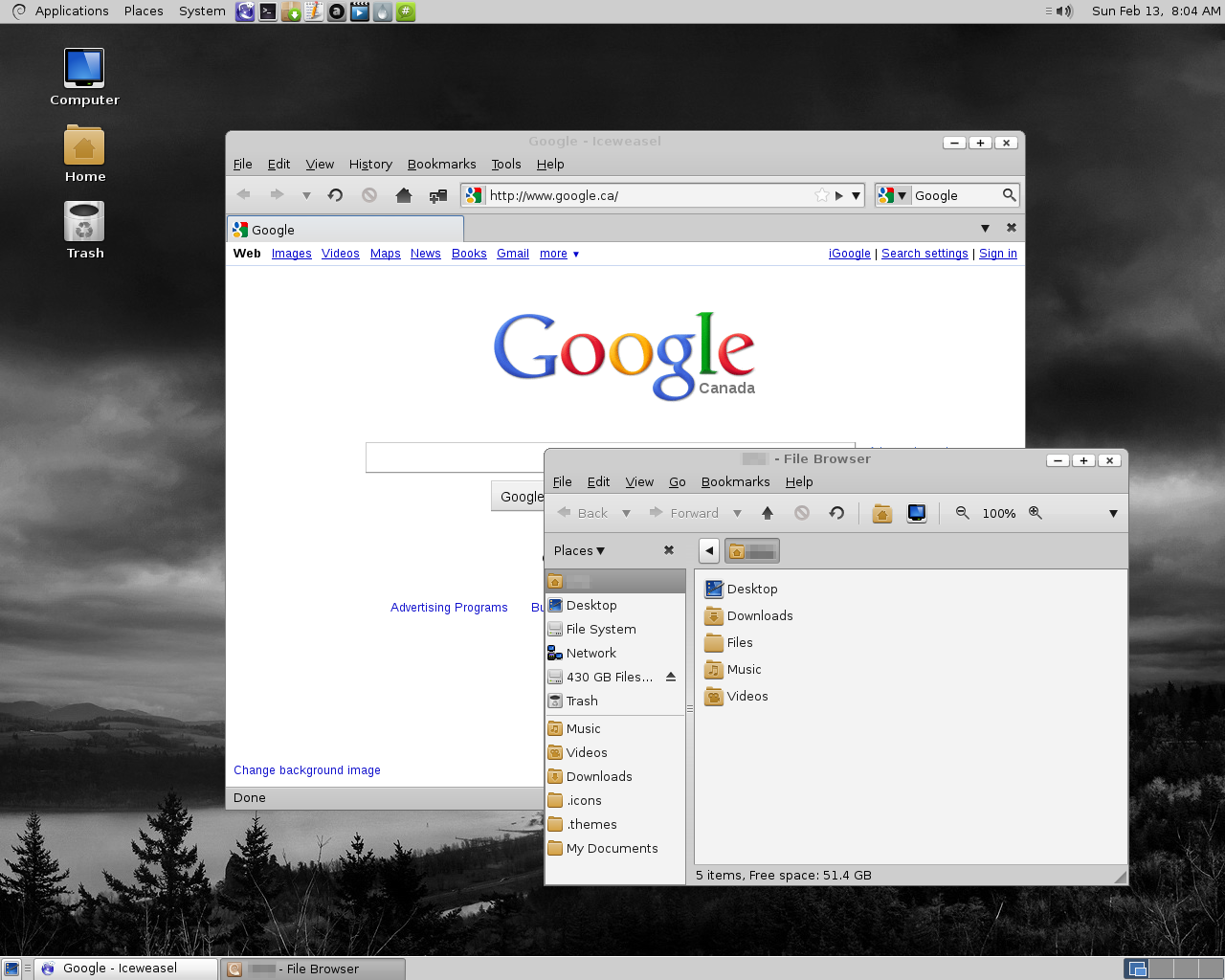
Task: Launch the terminal from the top panel
Action: (x=268, y=11)
